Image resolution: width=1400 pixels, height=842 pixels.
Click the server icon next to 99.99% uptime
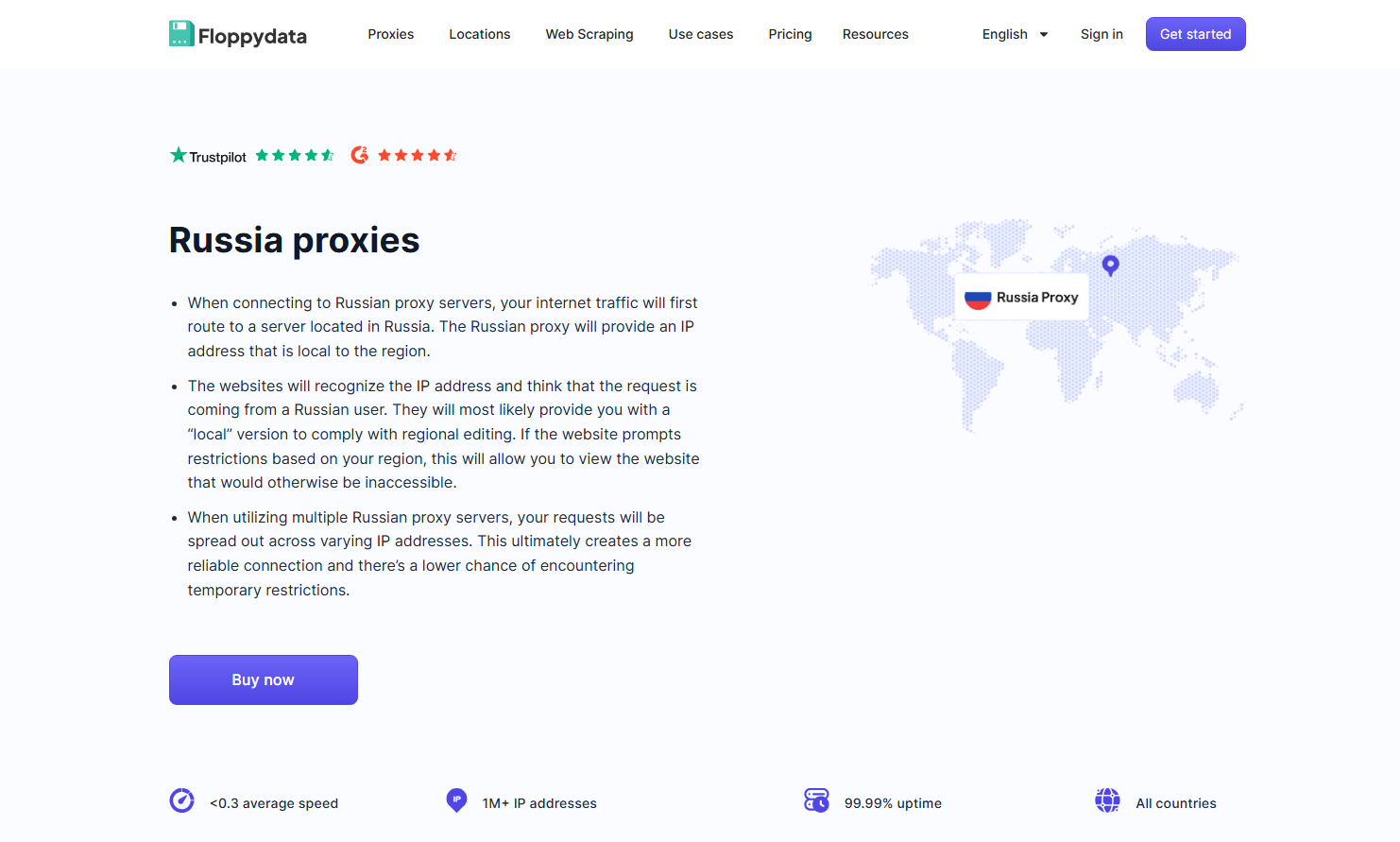(x=816, y=800)
